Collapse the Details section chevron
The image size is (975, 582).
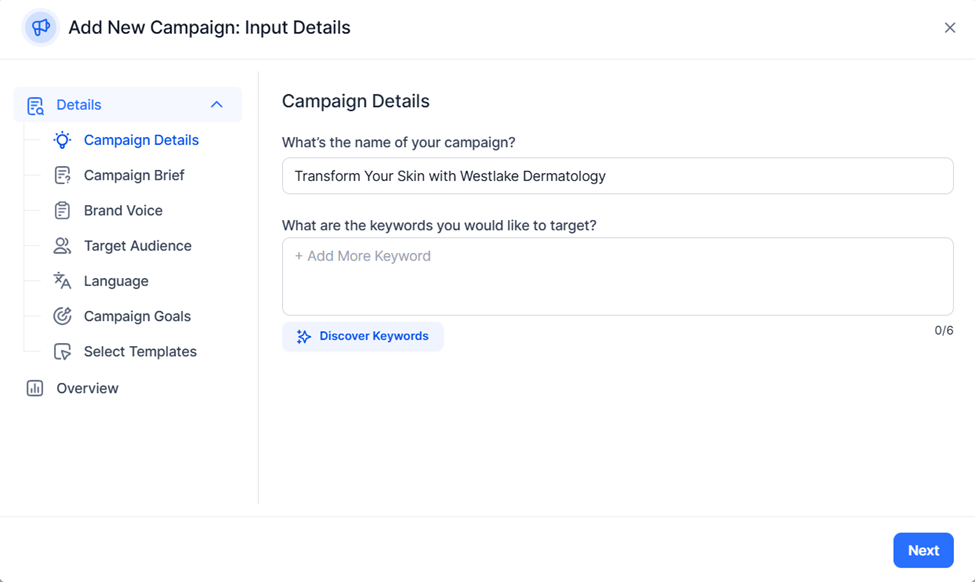(216, 104)
